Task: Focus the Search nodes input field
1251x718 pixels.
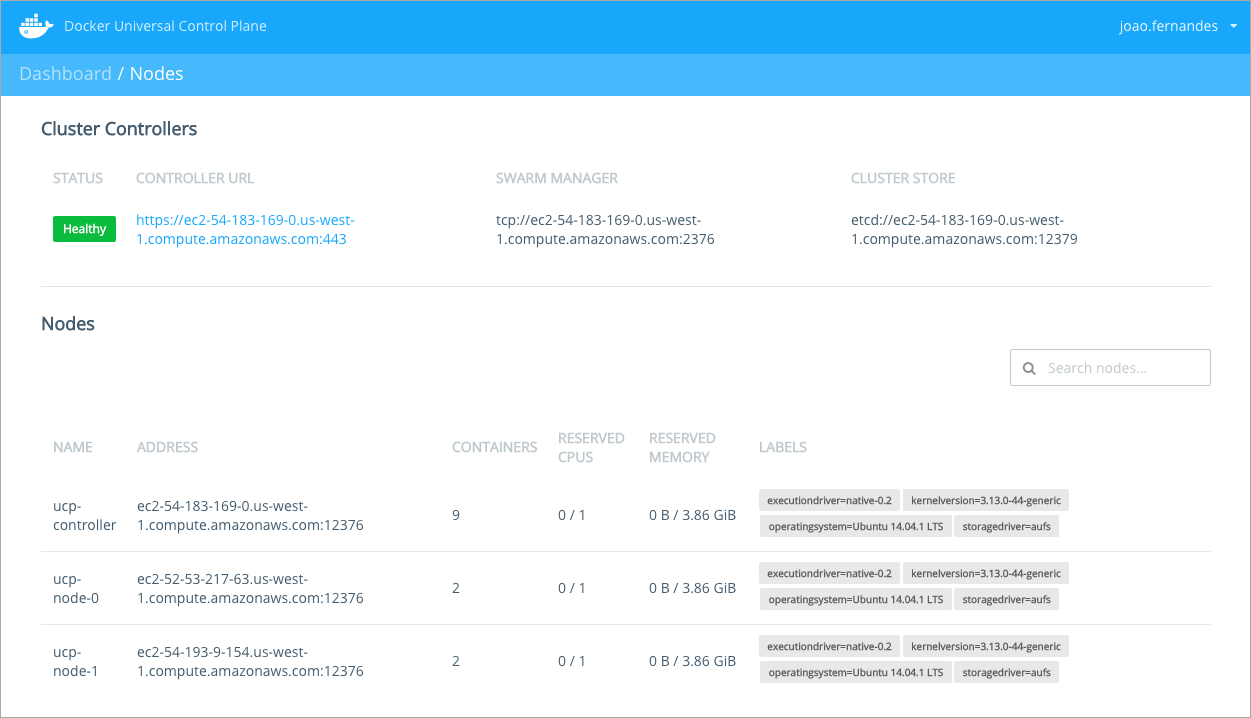Action: (x=1122, y=368)
